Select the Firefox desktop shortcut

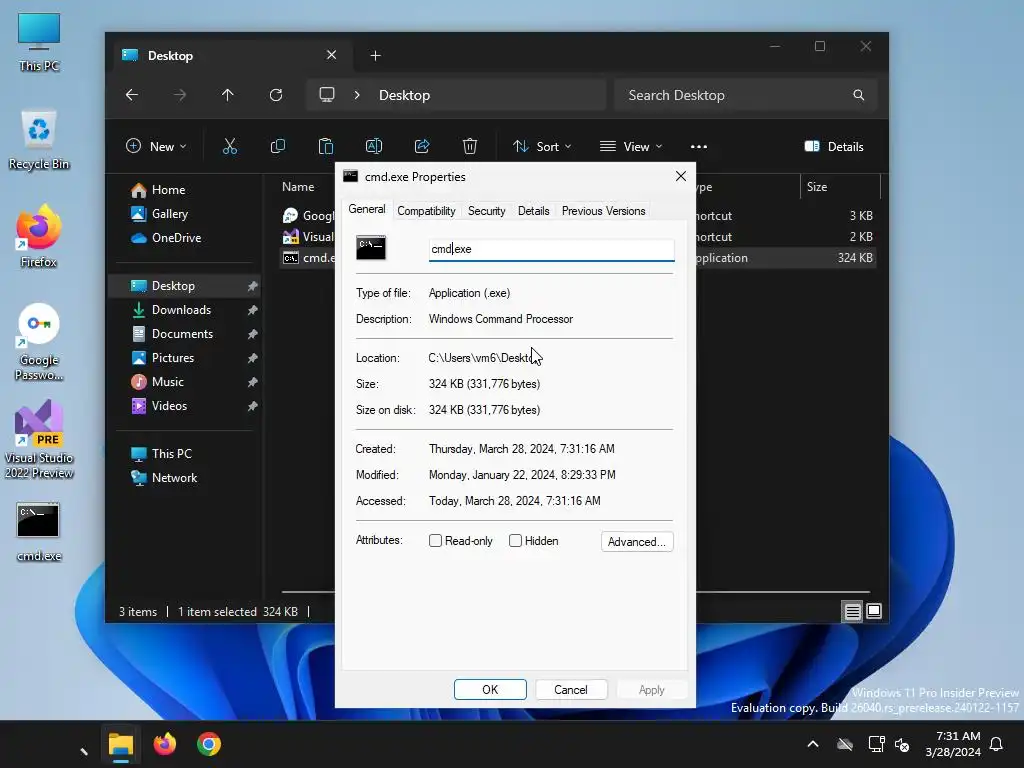tap(39, 237)
